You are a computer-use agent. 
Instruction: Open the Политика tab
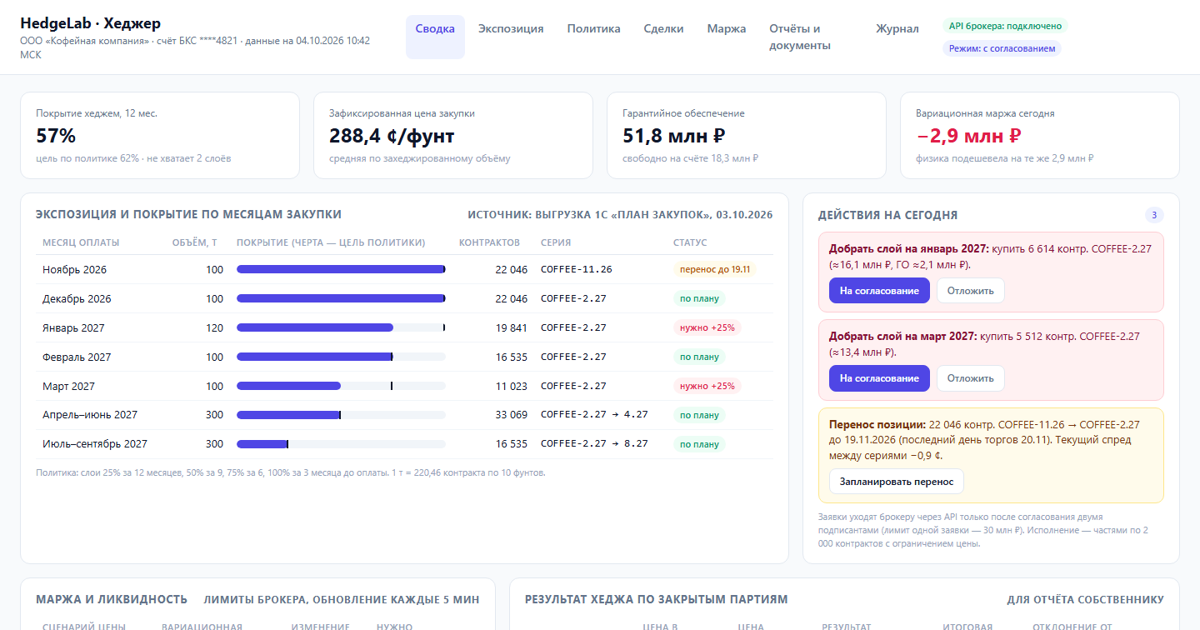point(594,29)
